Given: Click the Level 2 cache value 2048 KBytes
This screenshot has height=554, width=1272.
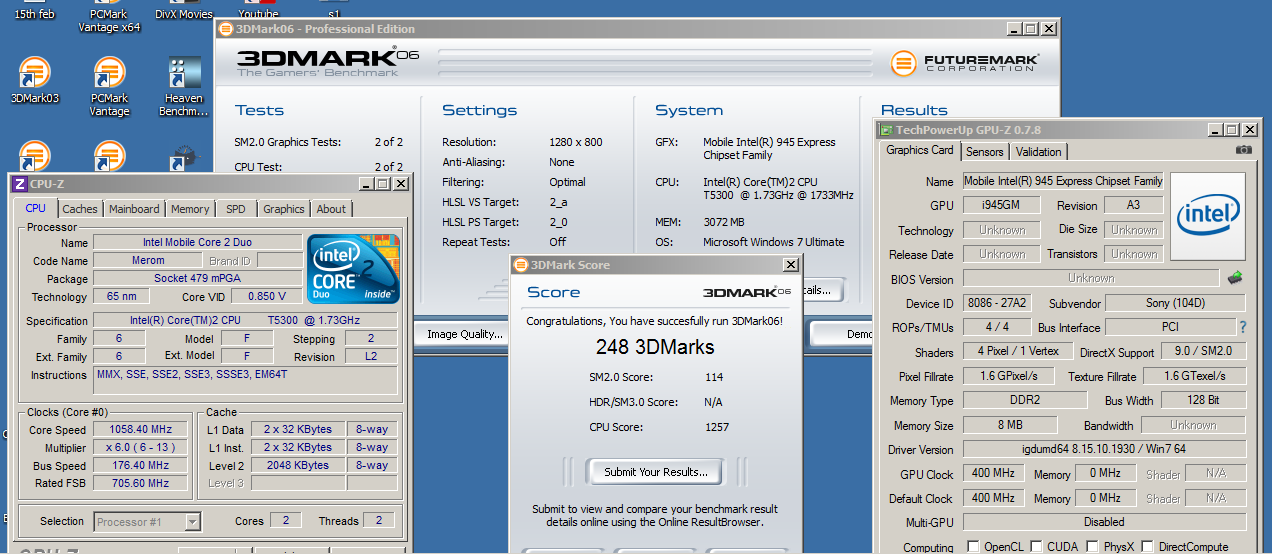Looking at the screenshot, I should [298, 465].
